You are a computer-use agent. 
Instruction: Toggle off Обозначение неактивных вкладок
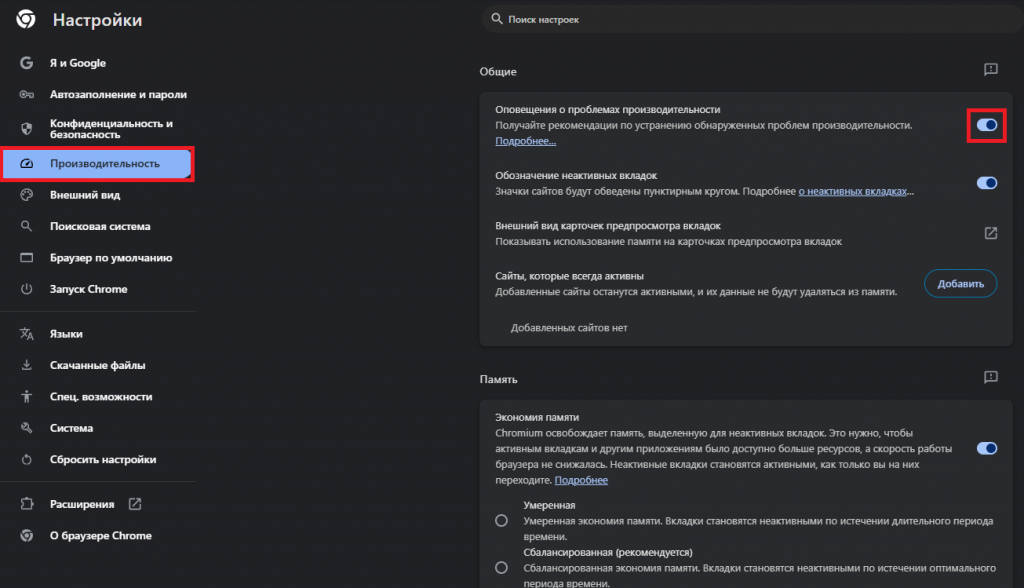[x=986, y=183]
